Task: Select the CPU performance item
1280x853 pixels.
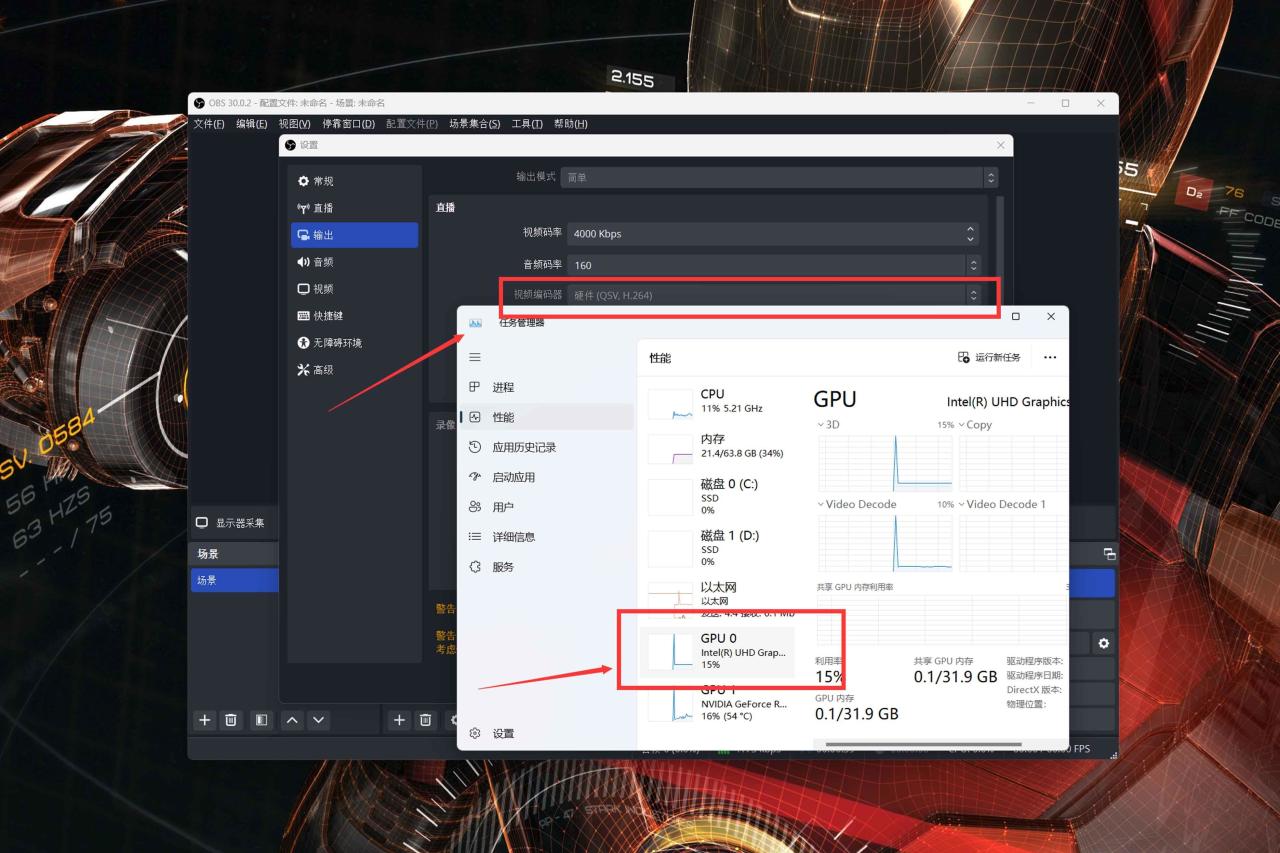Action: tap(718, 401)
